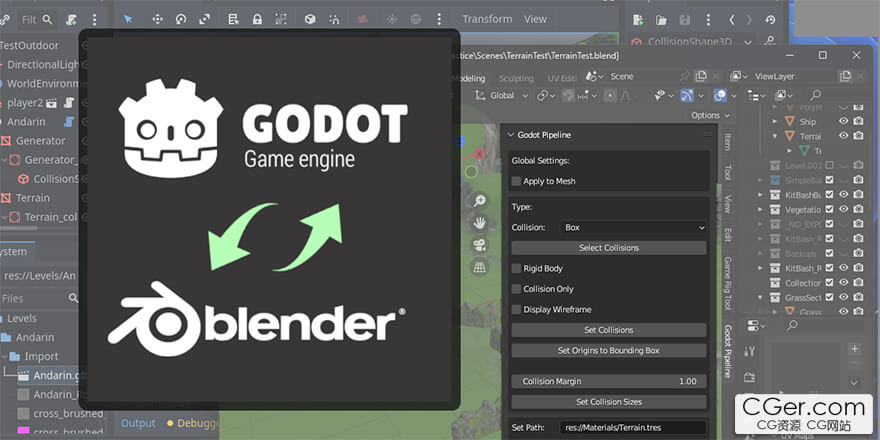Uncheck the KitBashBu collection checkbox
Screen dimensions: 880x440
[x=829, y=195]
